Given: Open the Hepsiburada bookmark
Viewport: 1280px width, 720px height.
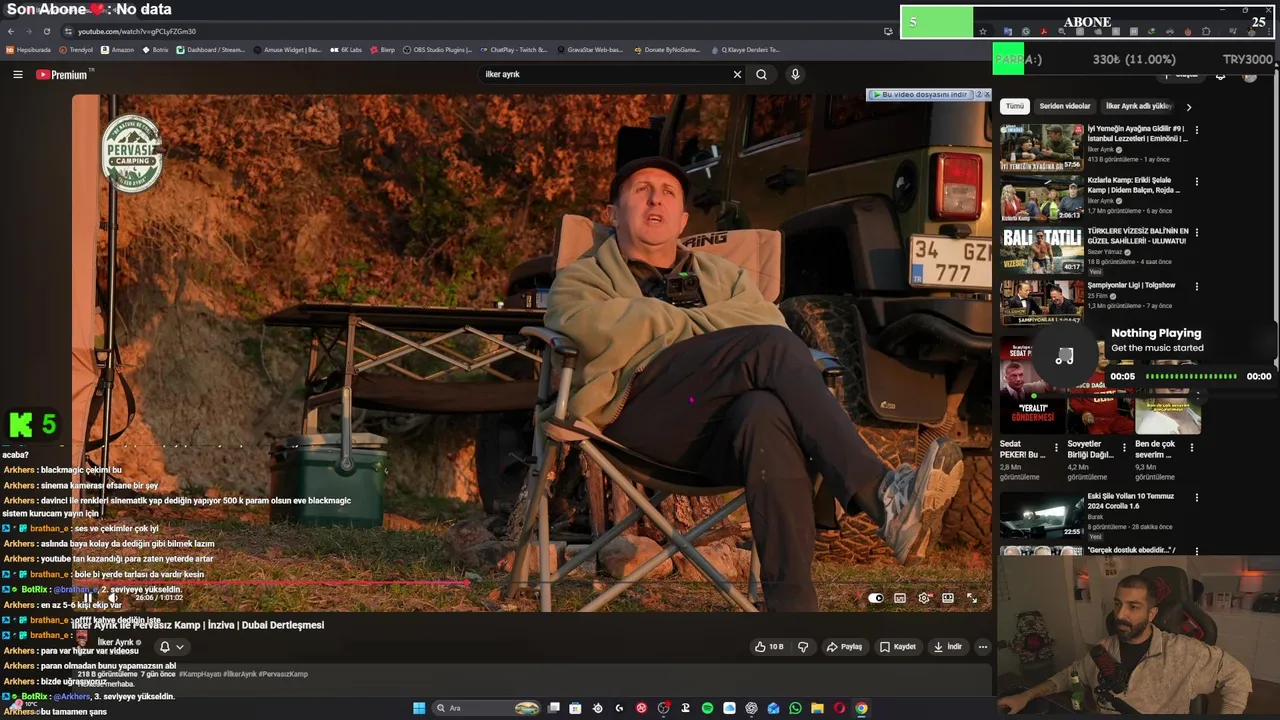Looking at the screenshot, I should tap(28, 49).
